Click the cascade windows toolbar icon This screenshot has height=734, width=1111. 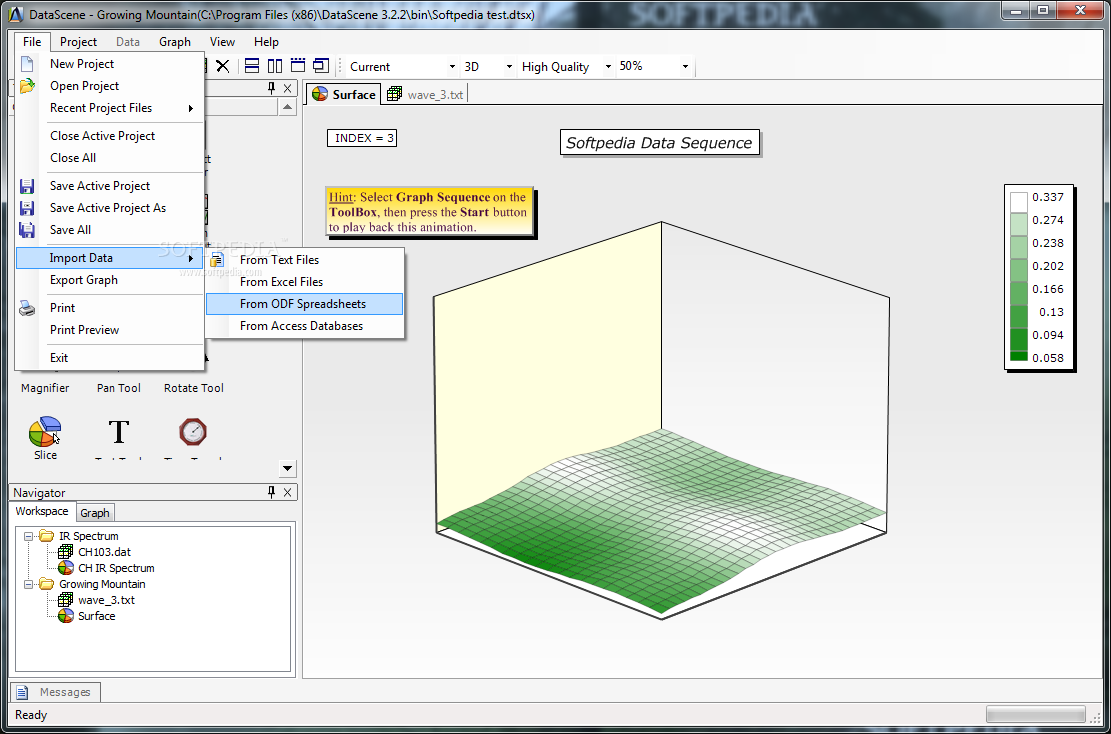(x=321, y=66)
